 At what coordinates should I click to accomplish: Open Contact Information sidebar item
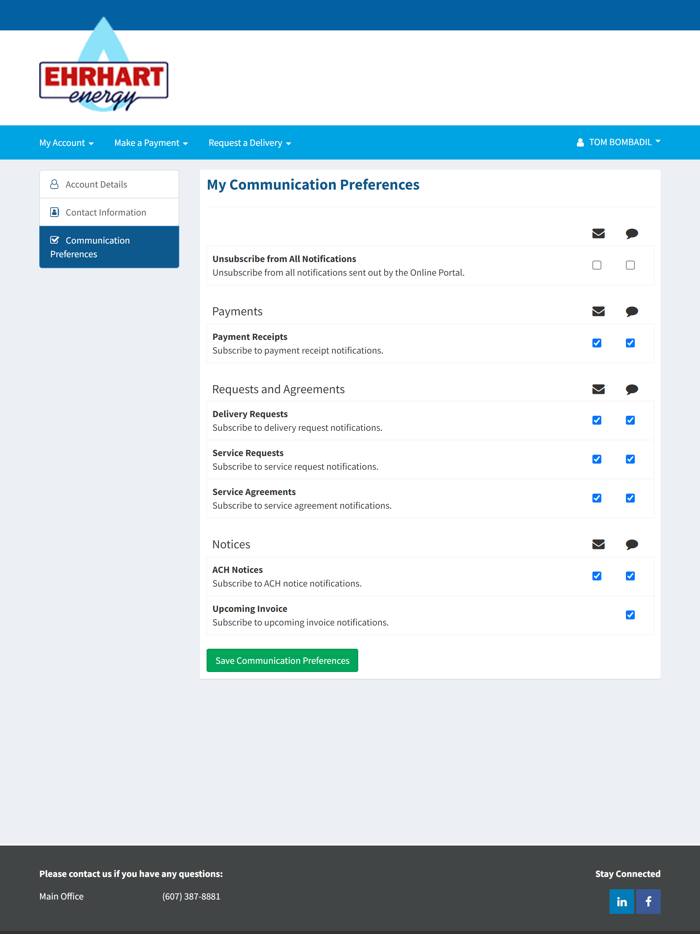click(x=109, y=212)
